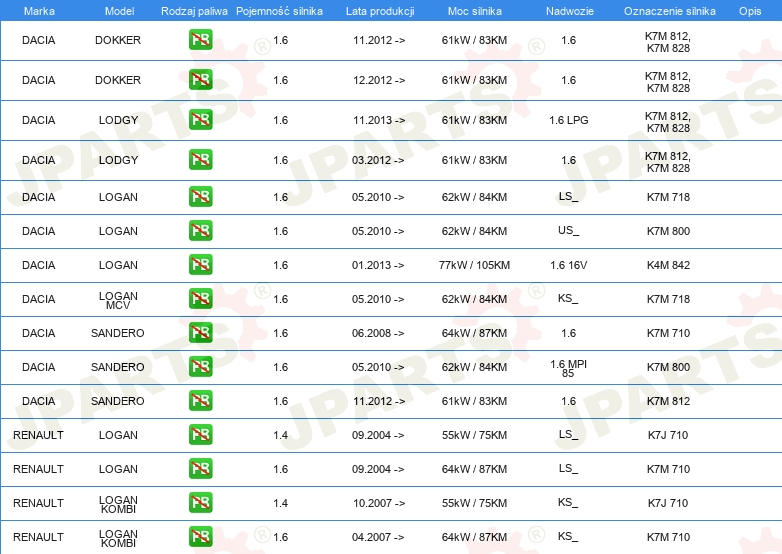Click the Oznaczenie silnika column header
This screenshot has width=782, height=554.
point(668,11)
